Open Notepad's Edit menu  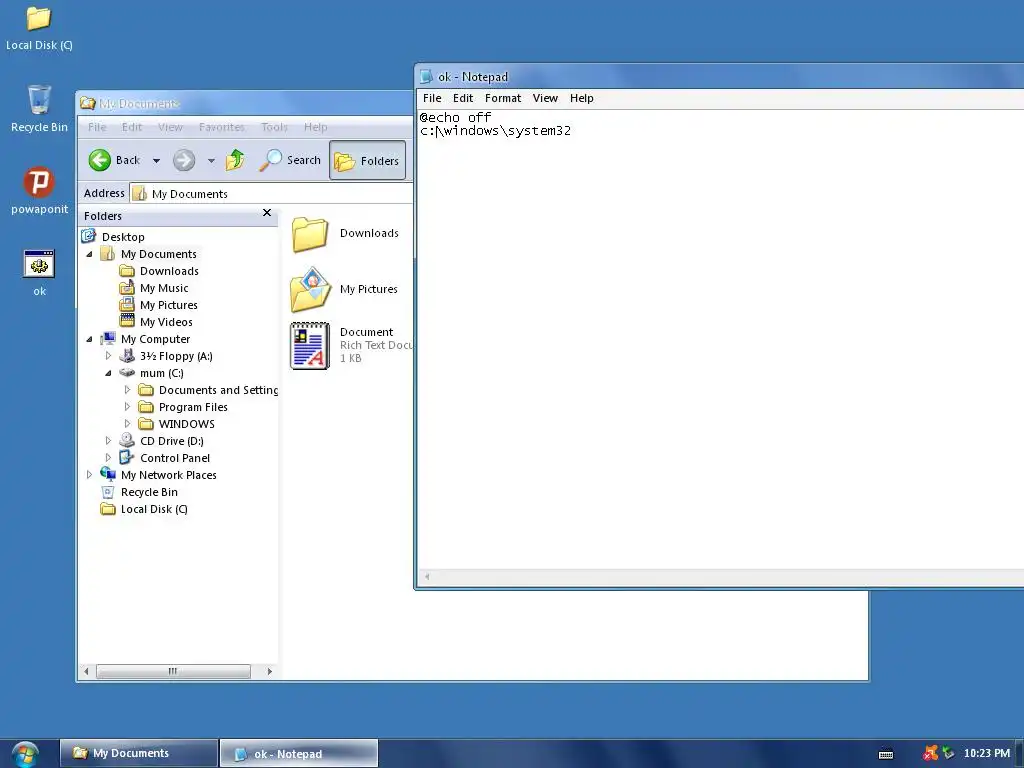point(463,98)
